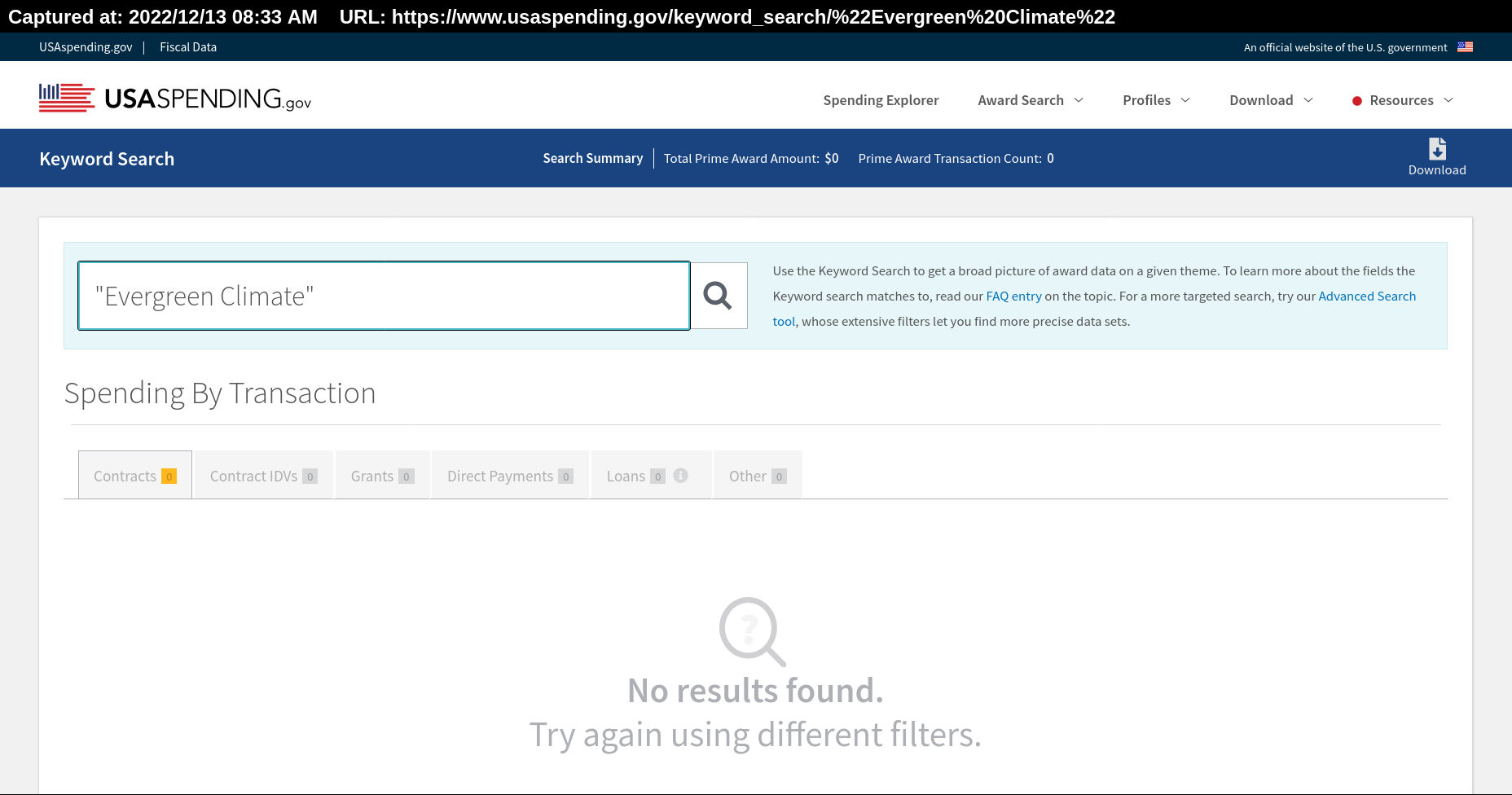Expand the Resources menu

1403,100
